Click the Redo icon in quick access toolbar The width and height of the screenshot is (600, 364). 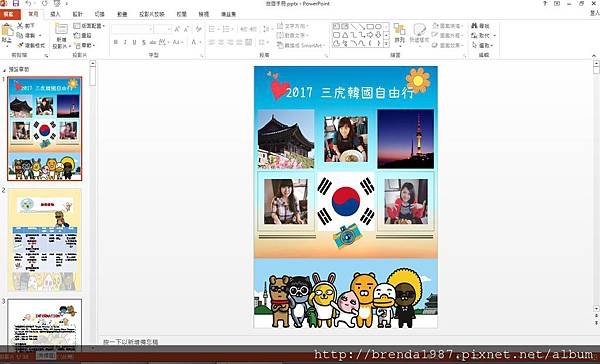point(45,3)
